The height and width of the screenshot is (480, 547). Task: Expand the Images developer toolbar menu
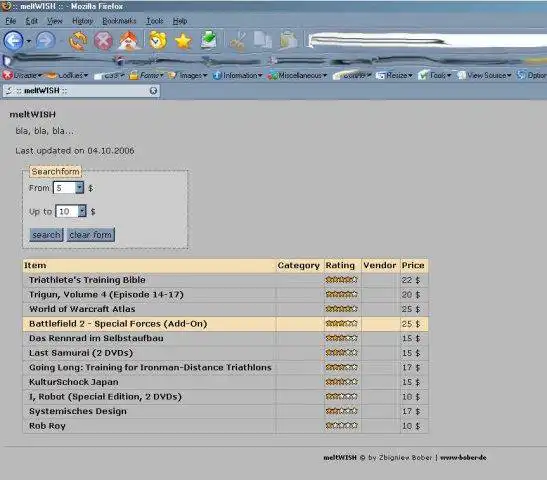coord(188,75)
